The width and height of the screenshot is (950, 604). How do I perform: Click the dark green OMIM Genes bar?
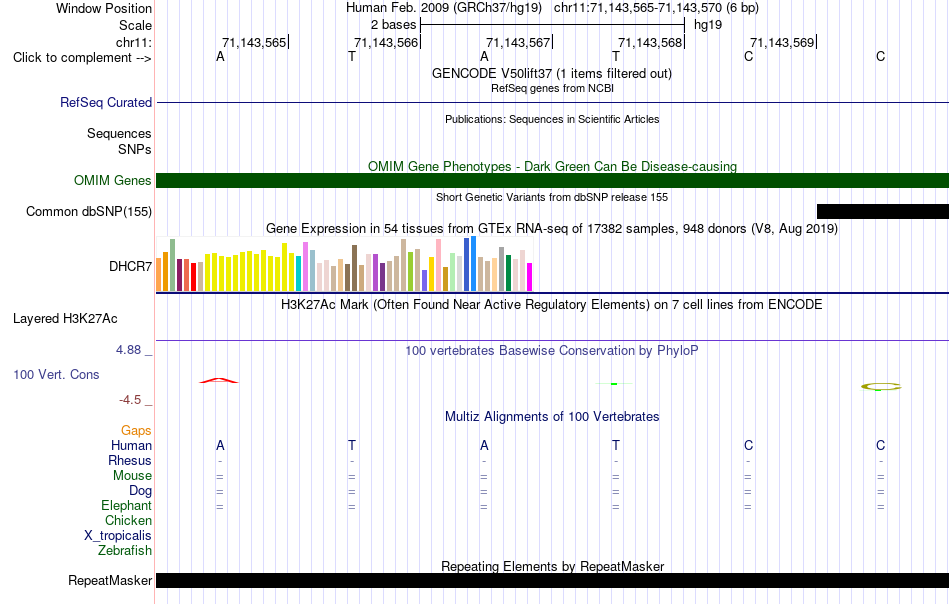553,181
